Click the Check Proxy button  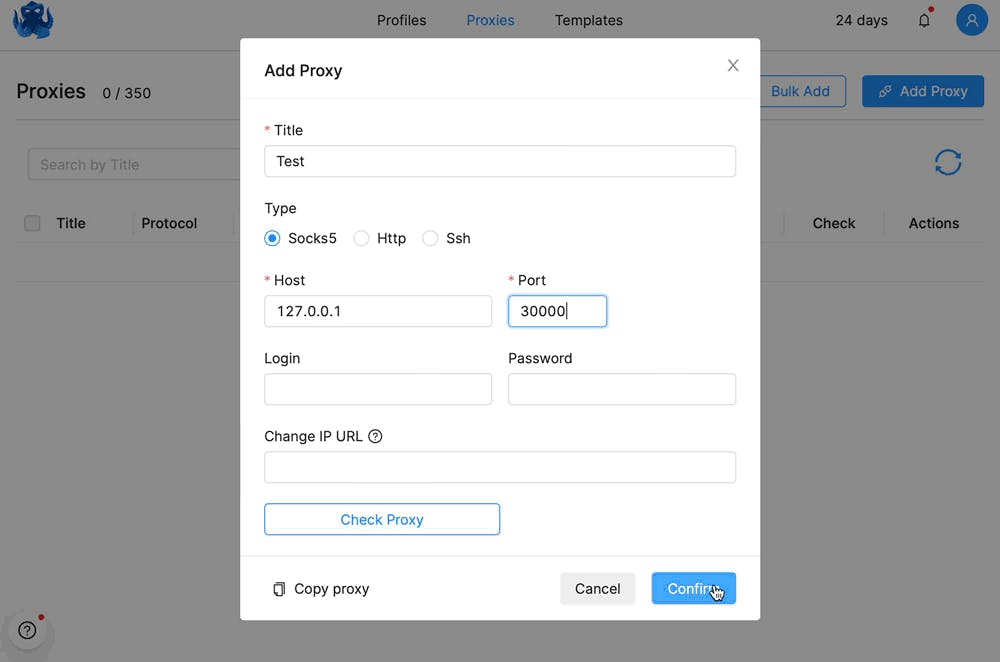click(382, 519)
